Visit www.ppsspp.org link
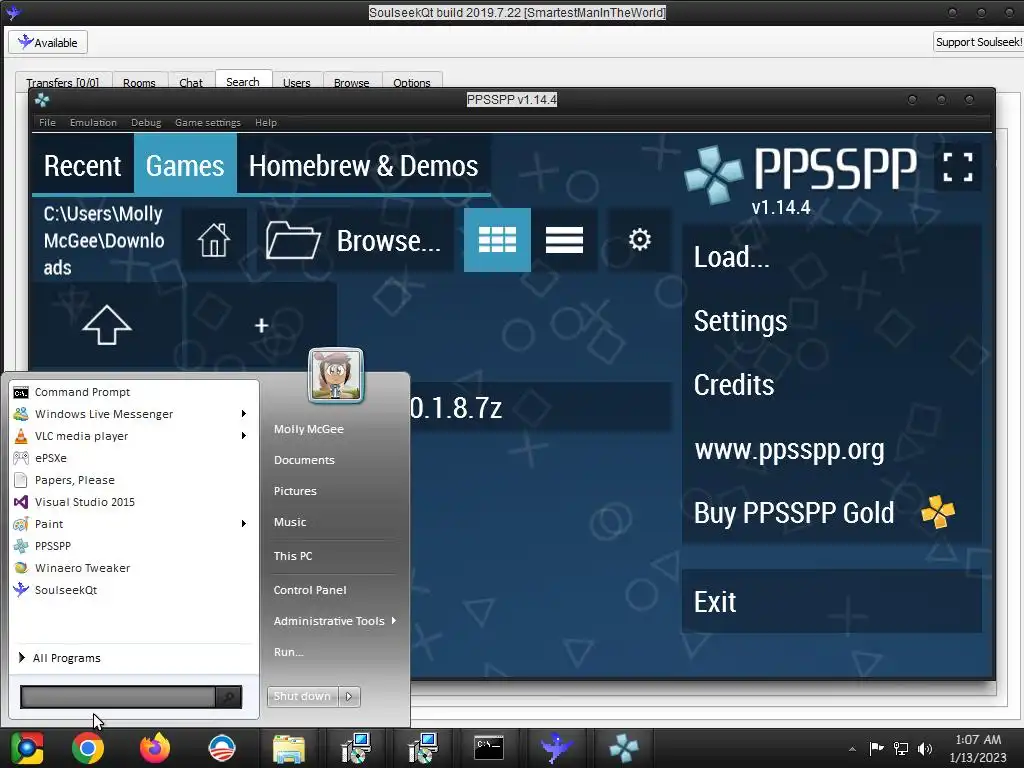The height and width of the screenshot is (768, 1024). tap(831, 449)
